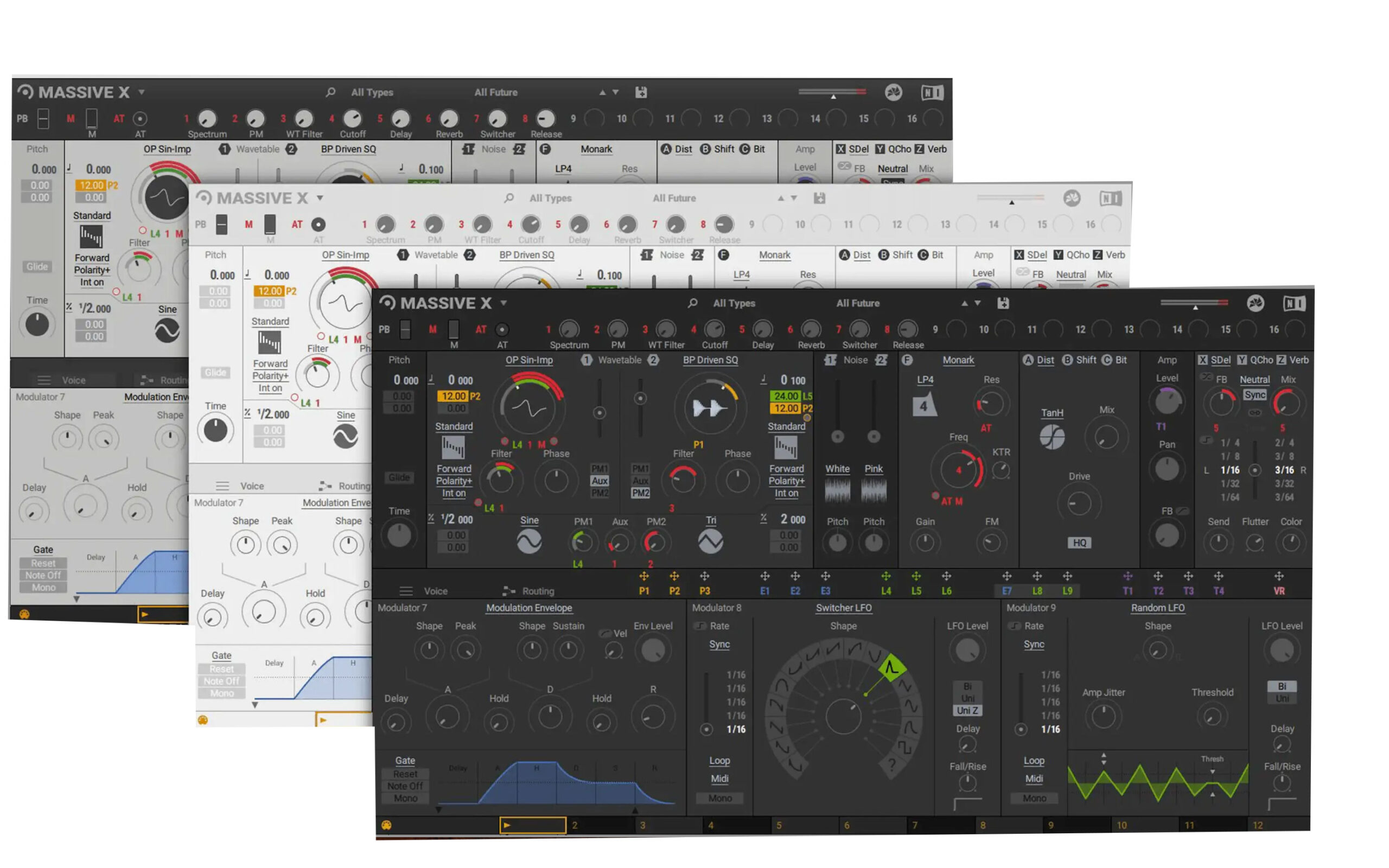Click search magnifier in dark front window
Image resolution: width=1389 pixels, height=868 pixels.
693,303
